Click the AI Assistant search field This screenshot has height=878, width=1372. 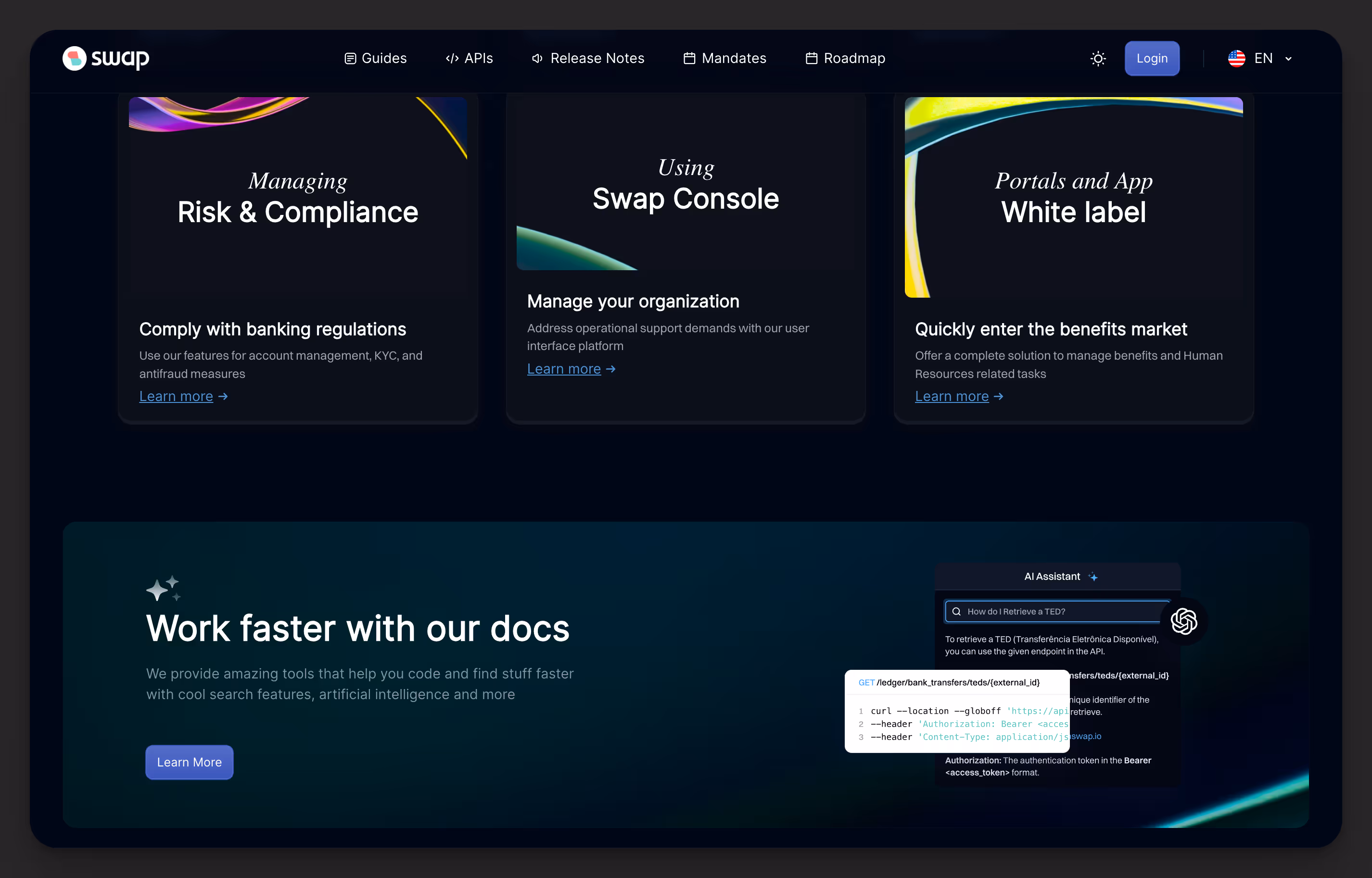[x=1058, y=611]
